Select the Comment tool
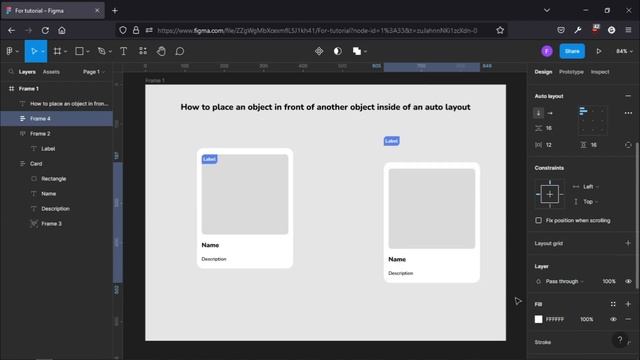This screenshot has height=360, width=640. pos(180,51)
